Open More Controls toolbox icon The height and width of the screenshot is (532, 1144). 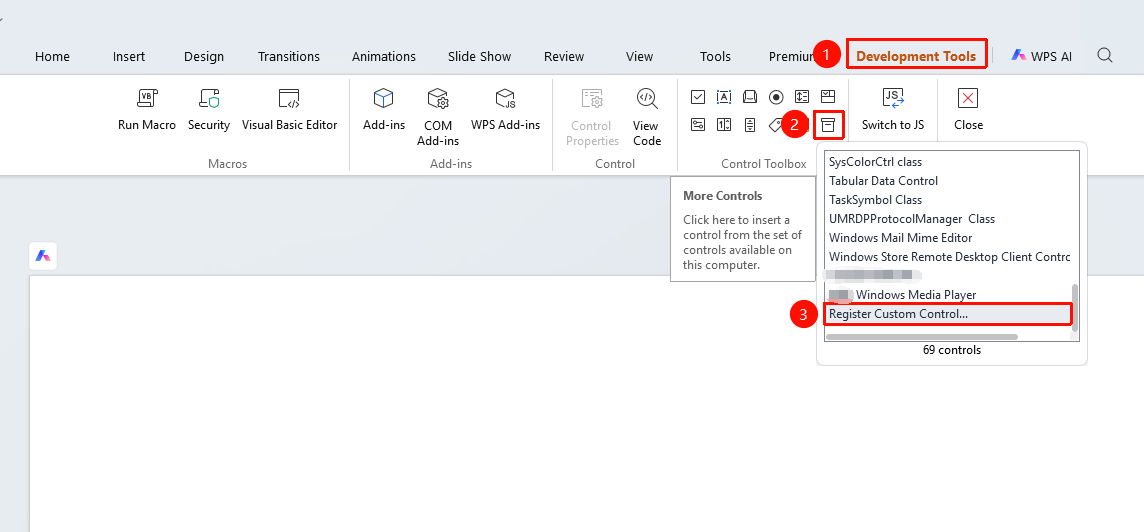827,125
